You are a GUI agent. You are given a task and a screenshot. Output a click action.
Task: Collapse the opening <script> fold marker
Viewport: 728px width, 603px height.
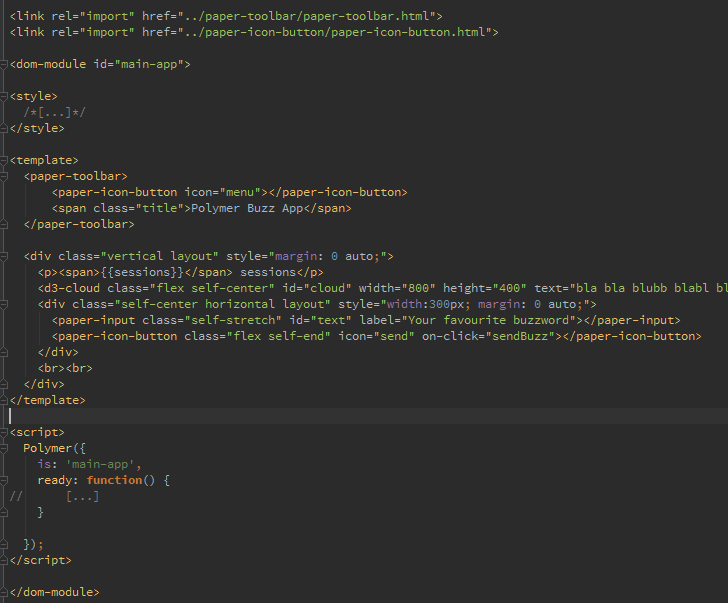coord(4,432)
